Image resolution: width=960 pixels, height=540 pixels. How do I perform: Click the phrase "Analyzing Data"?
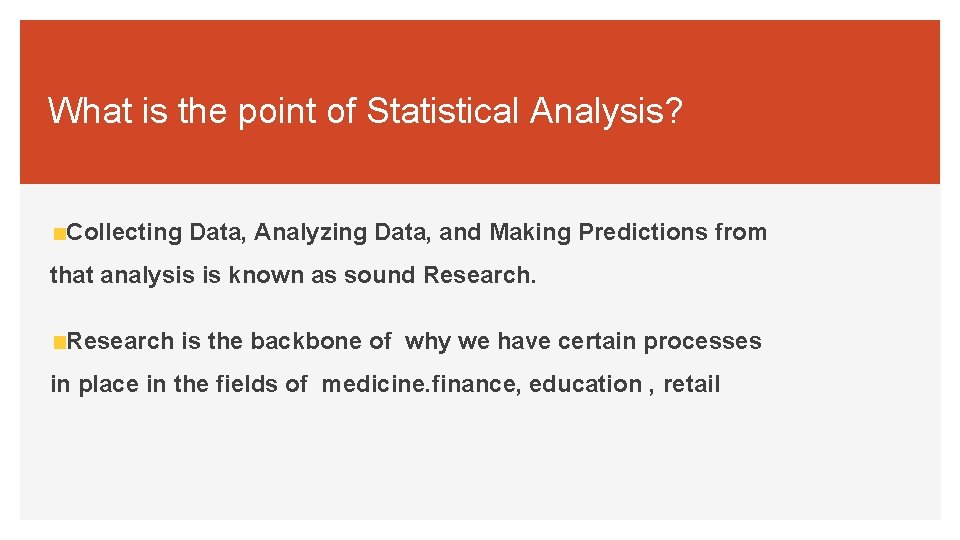point(340,233)
